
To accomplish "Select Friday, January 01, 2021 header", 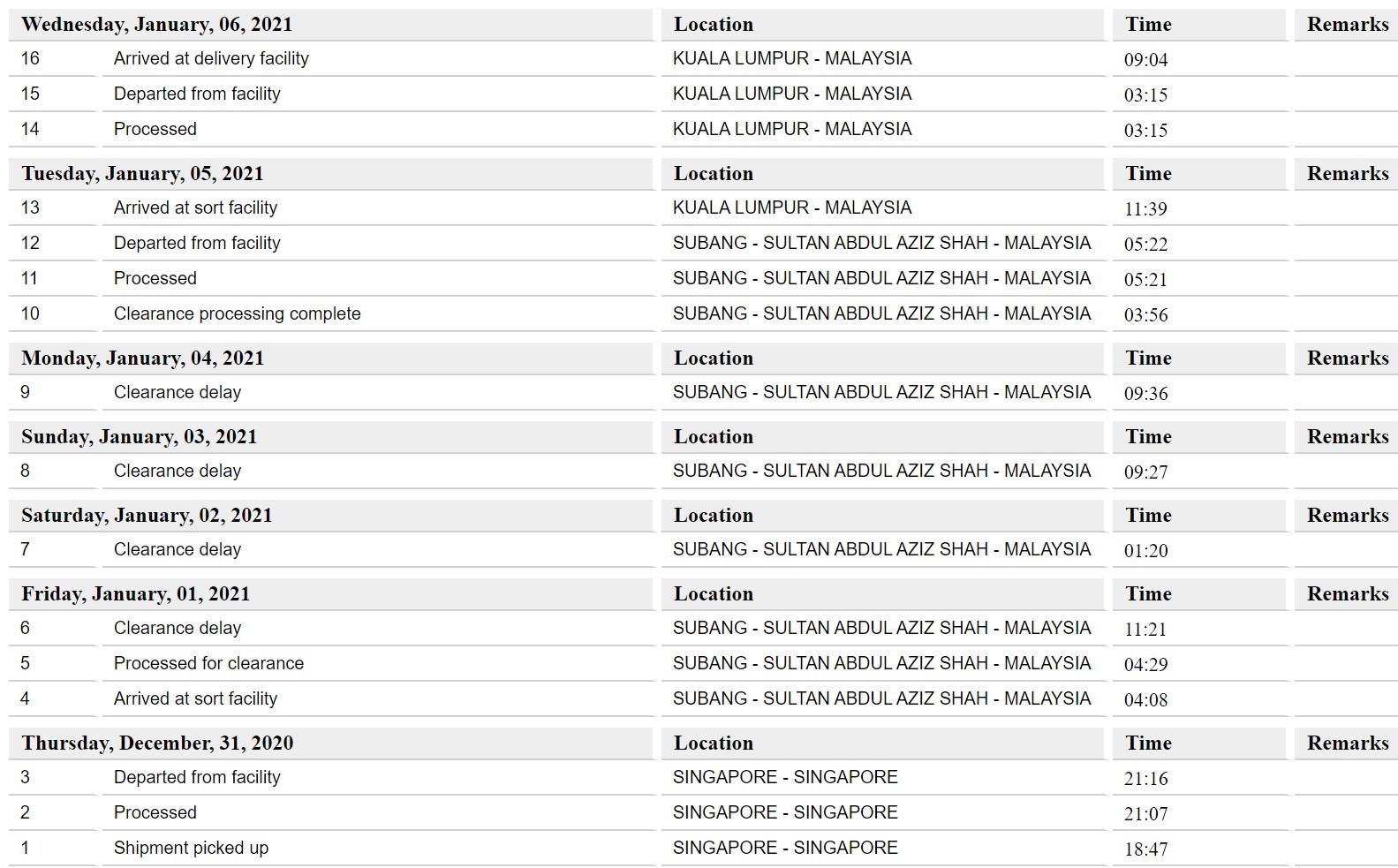I will tap(135, 594).
